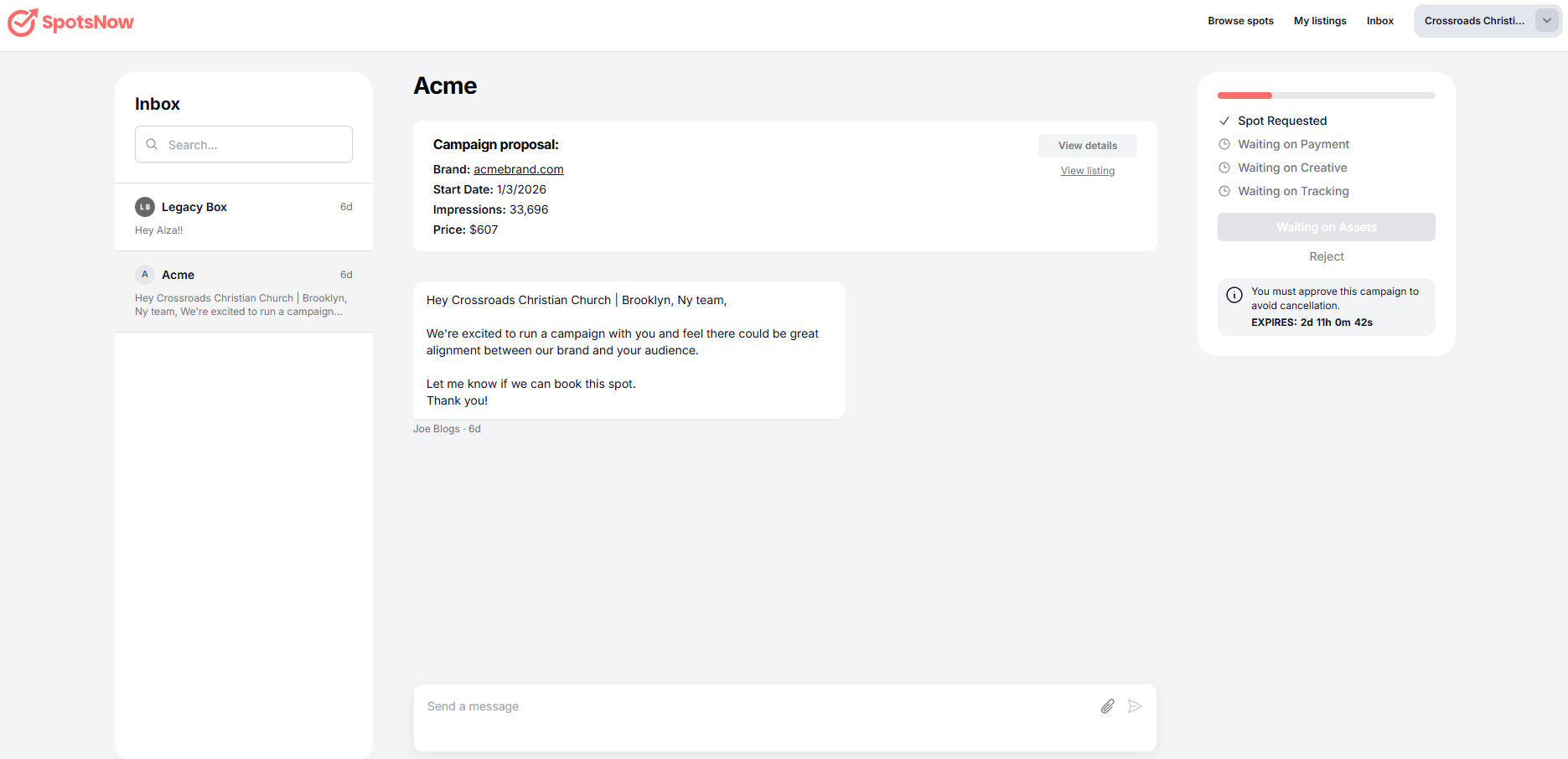This screenshot has height=759, width=1568.
Task: Open Browse spots in the navigation
Action: 1240,21
